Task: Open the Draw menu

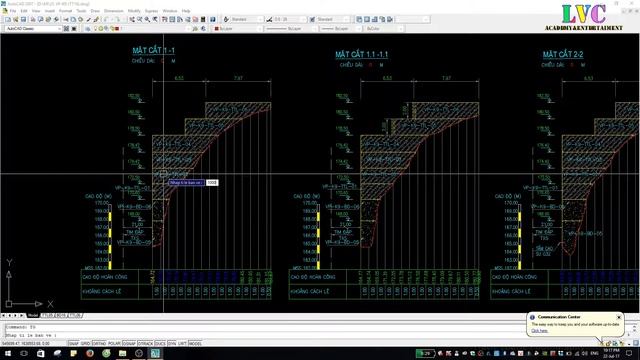Action: click(x=95, y=11)
